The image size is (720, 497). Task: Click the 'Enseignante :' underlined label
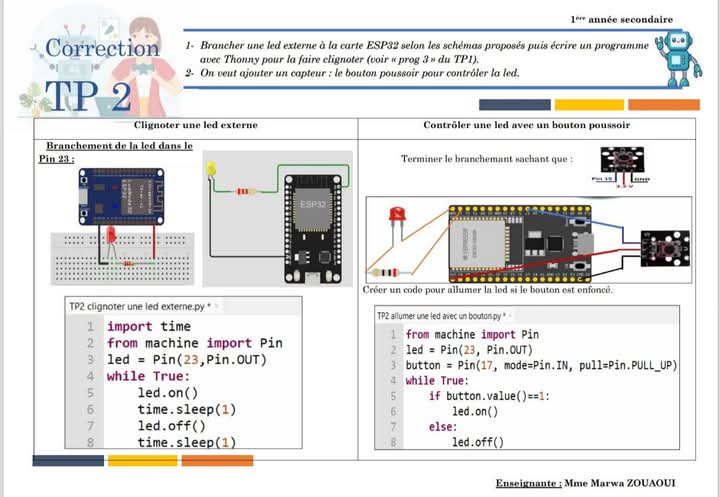pos(527,483)
